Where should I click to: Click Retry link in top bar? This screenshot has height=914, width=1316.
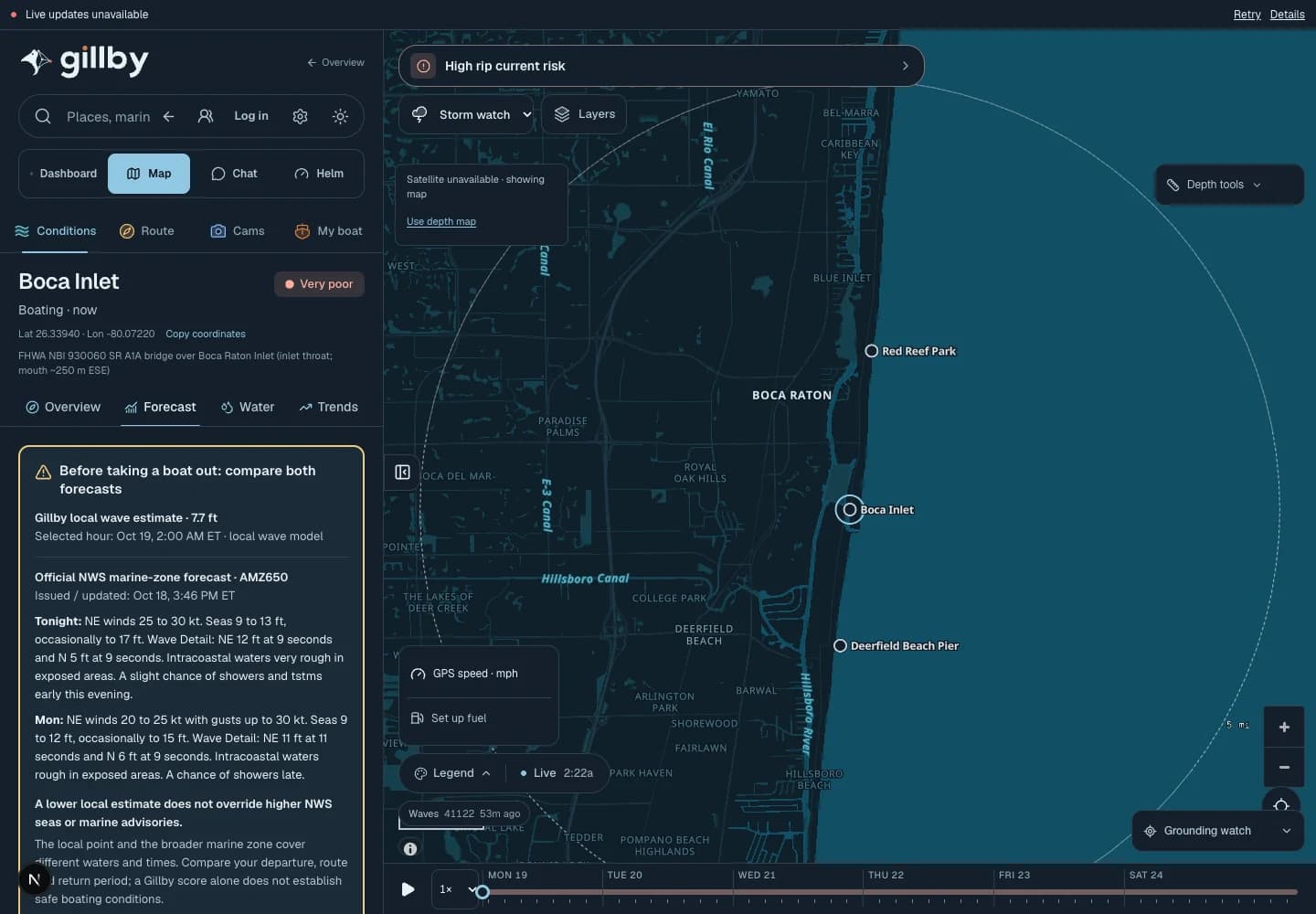(x=1247, y=15)
